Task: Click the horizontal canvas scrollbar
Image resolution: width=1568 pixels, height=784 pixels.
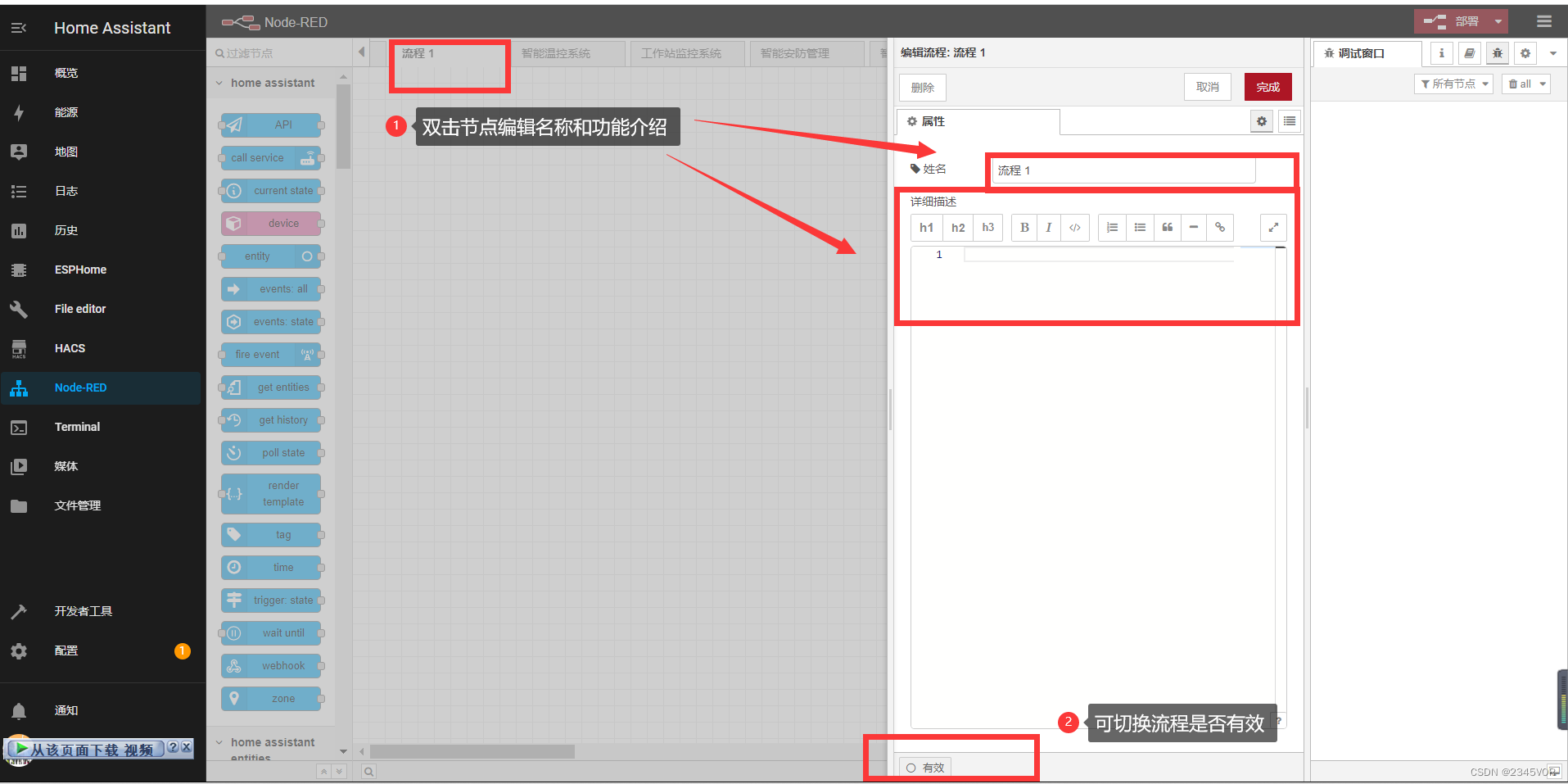Action: [x=472, y=751]
